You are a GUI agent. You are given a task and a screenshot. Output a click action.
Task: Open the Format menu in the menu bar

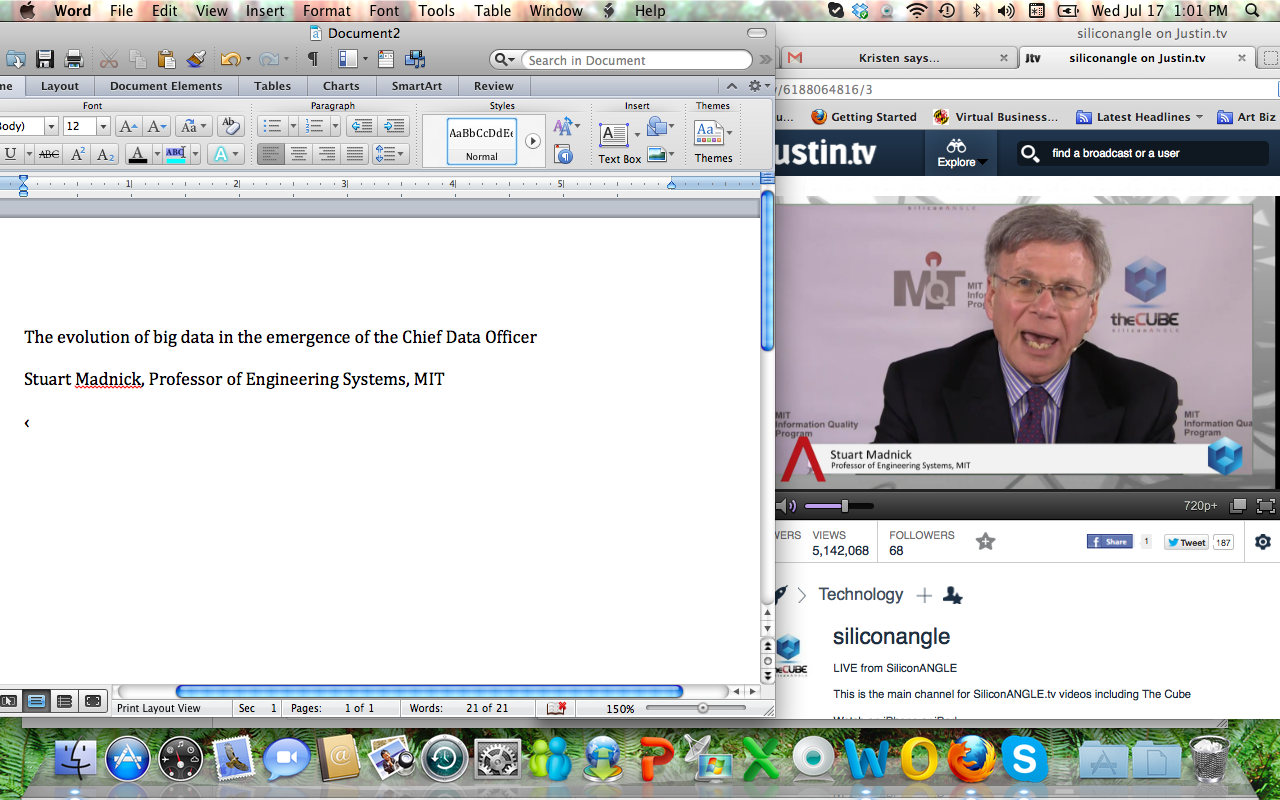click(327, 11)
